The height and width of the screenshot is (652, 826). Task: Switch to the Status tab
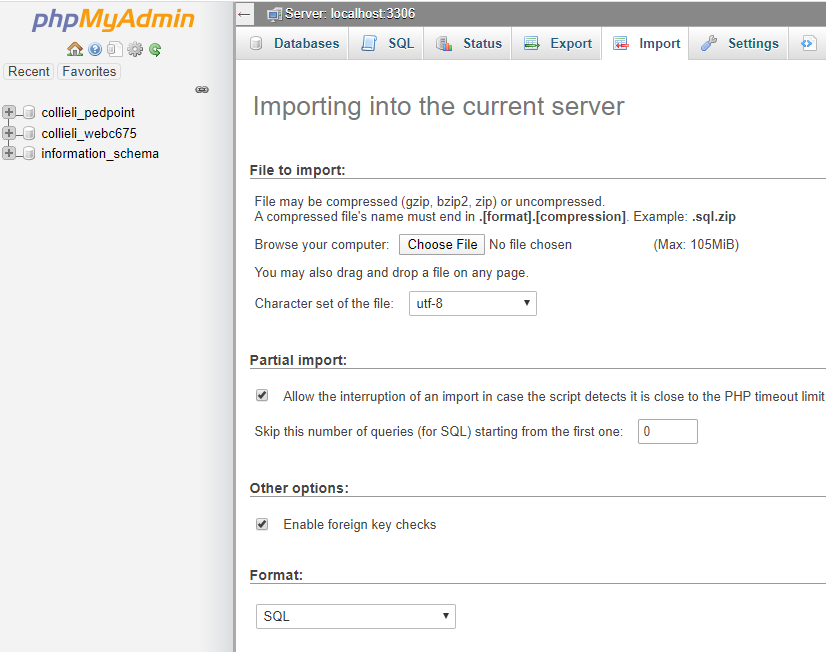468,43
